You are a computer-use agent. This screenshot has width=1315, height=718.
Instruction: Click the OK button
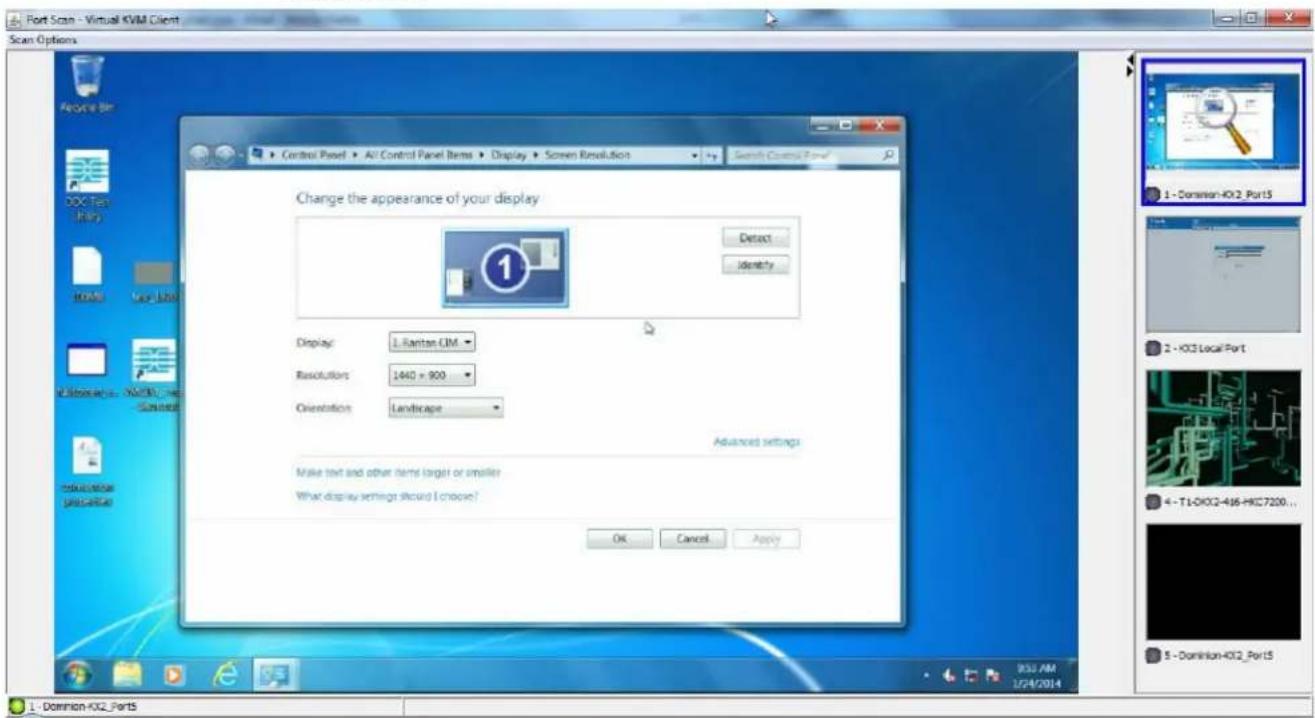(x=620, y=538)
